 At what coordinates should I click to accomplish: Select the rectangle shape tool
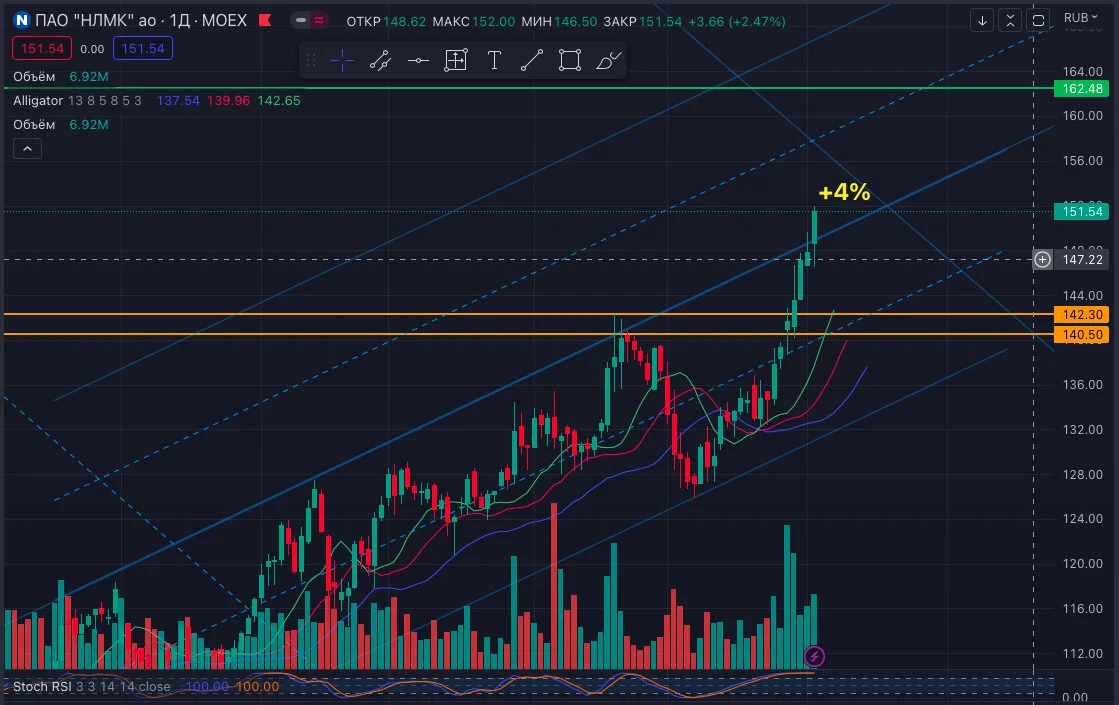coord(569,61)
